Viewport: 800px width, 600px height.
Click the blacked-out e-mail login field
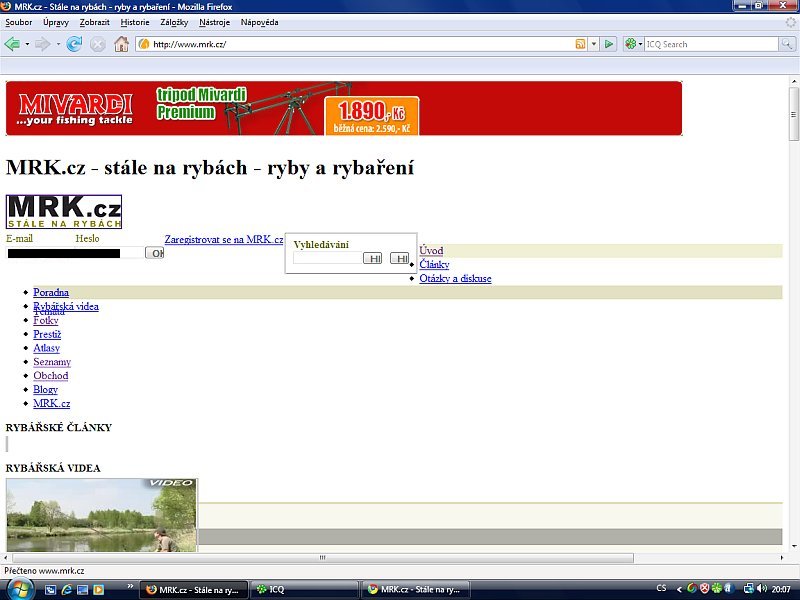click(64, 253)
